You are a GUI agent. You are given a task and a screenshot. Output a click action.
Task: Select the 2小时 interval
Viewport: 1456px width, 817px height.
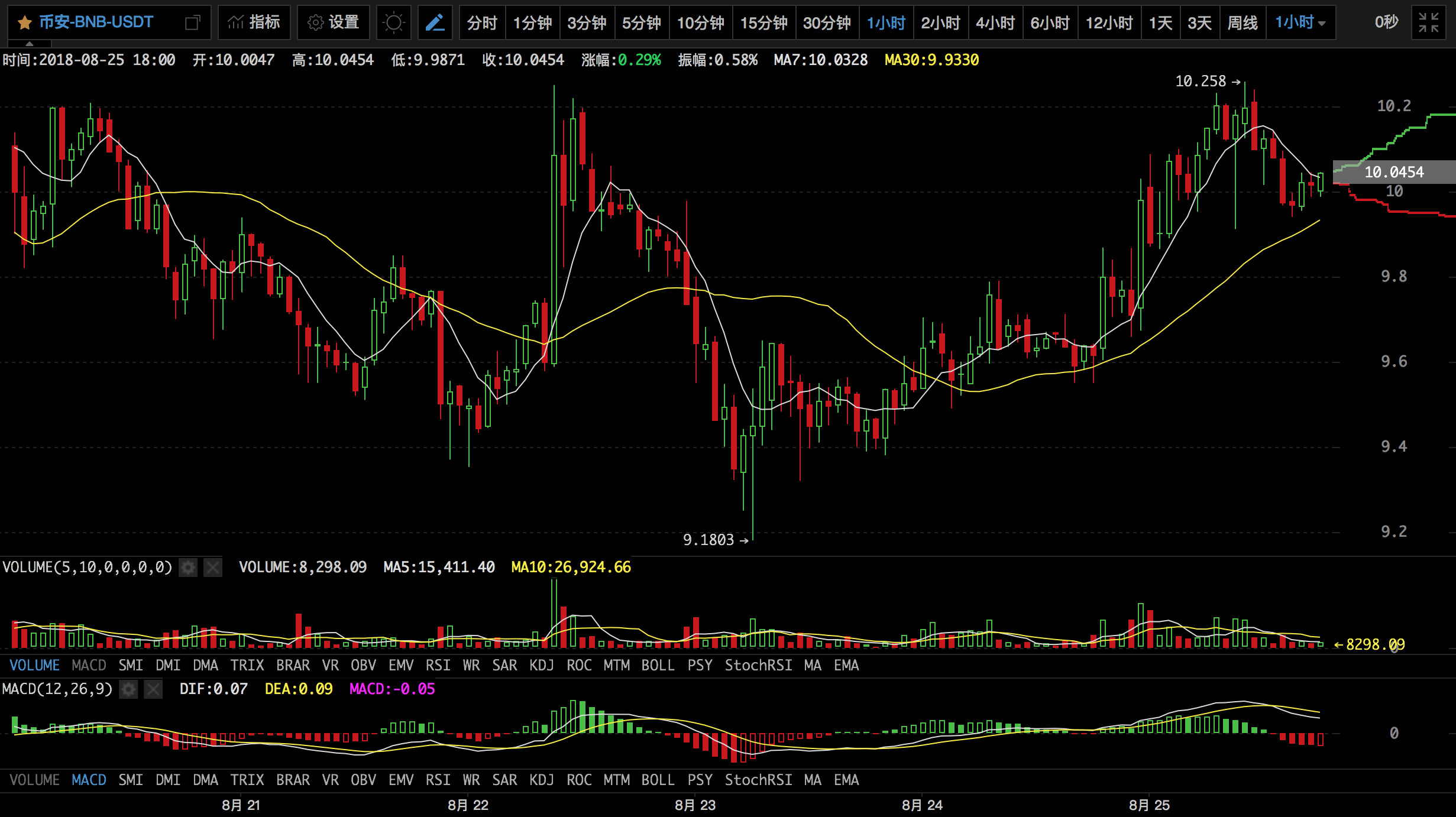(940, 23)
